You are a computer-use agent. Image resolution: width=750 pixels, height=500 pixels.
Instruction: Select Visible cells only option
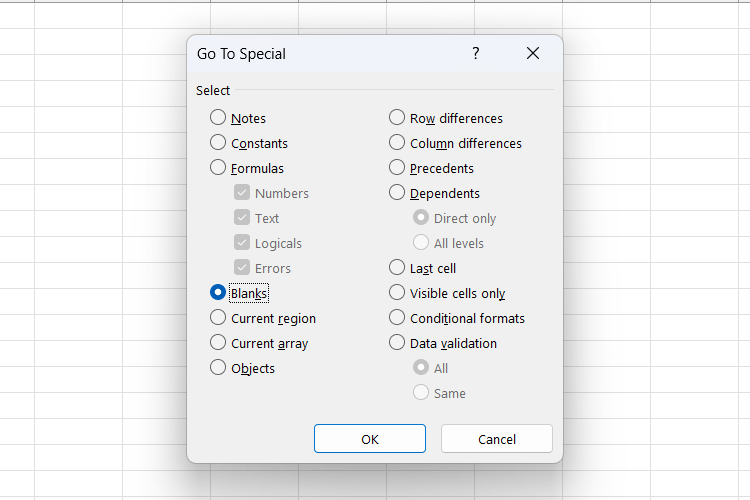pyautogui.click(x=397, y=293)
